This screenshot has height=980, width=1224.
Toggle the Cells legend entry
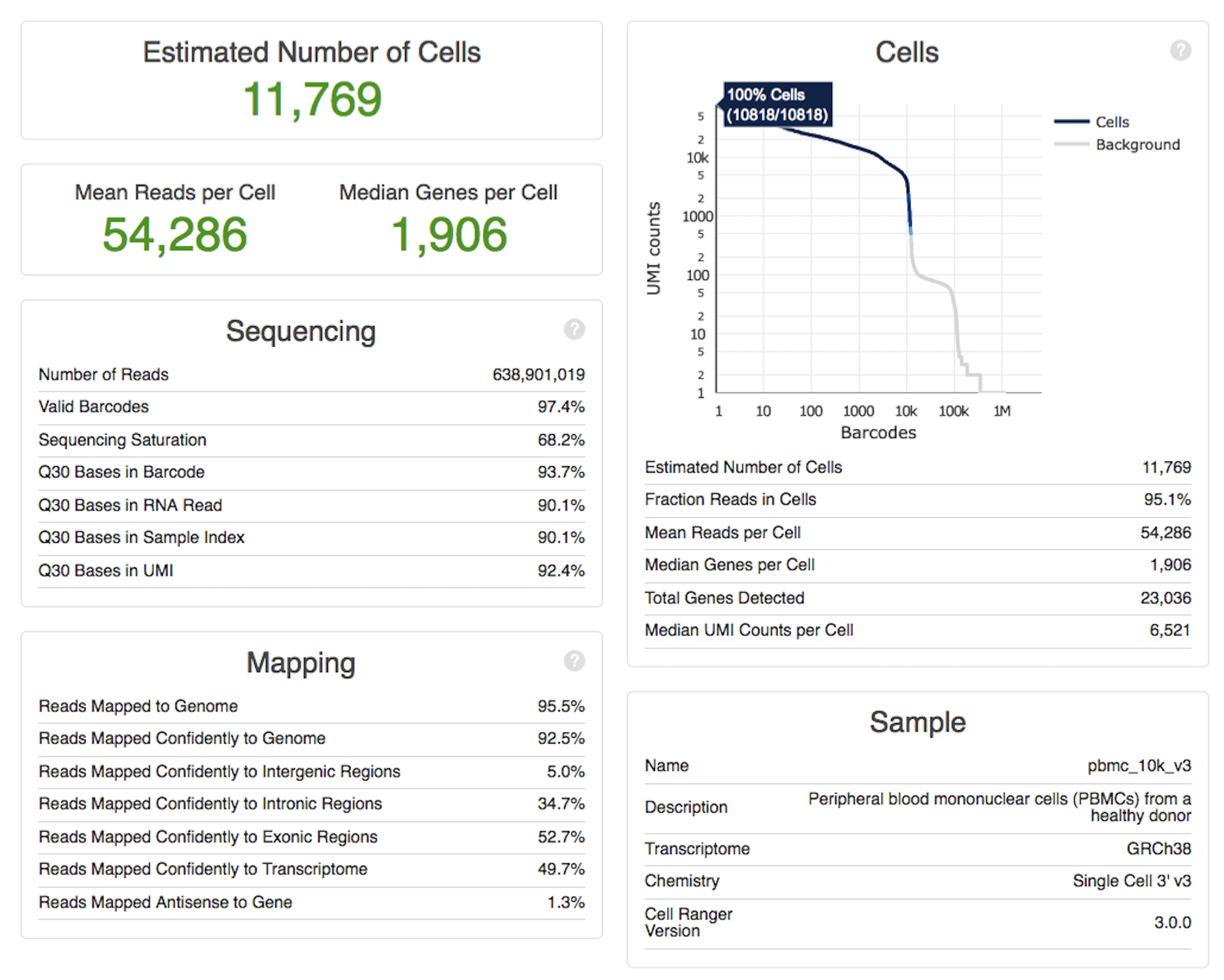click(1092, 122)
